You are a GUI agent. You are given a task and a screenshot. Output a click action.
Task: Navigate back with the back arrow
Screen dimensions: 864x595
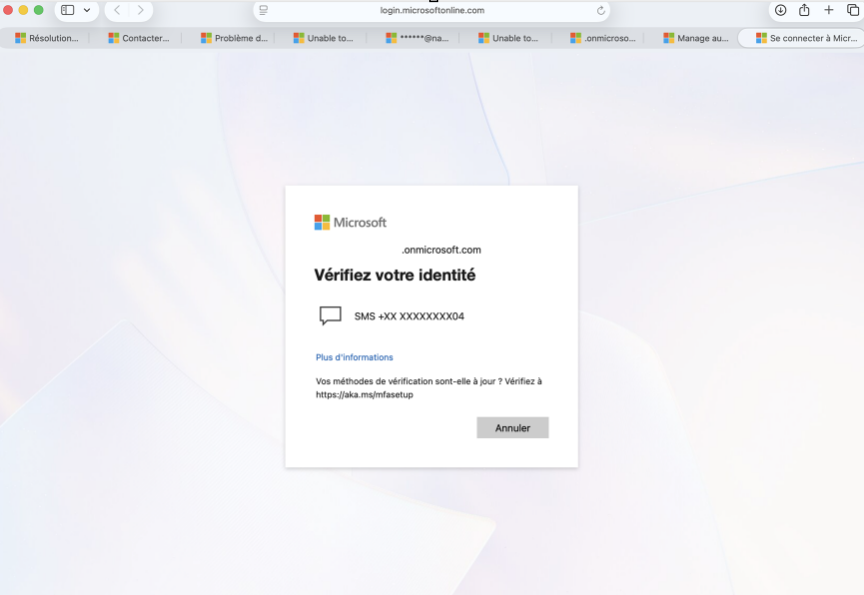pos(116,11)
